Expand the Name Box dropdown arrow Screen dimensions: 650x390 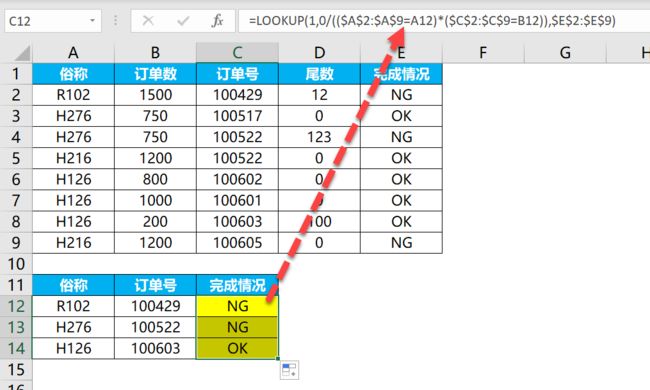pyautogui.click(x=92, y=20)
